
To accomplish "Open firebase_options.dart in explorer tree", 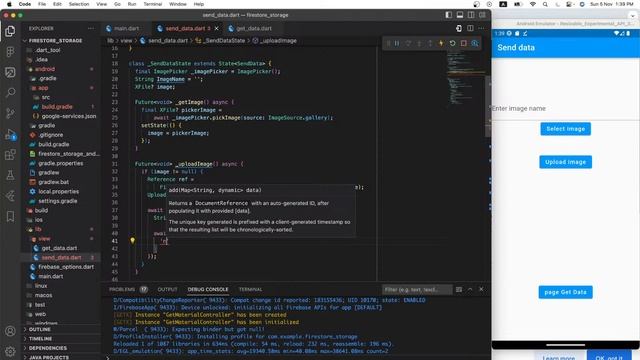I will (x=66, y=267).
